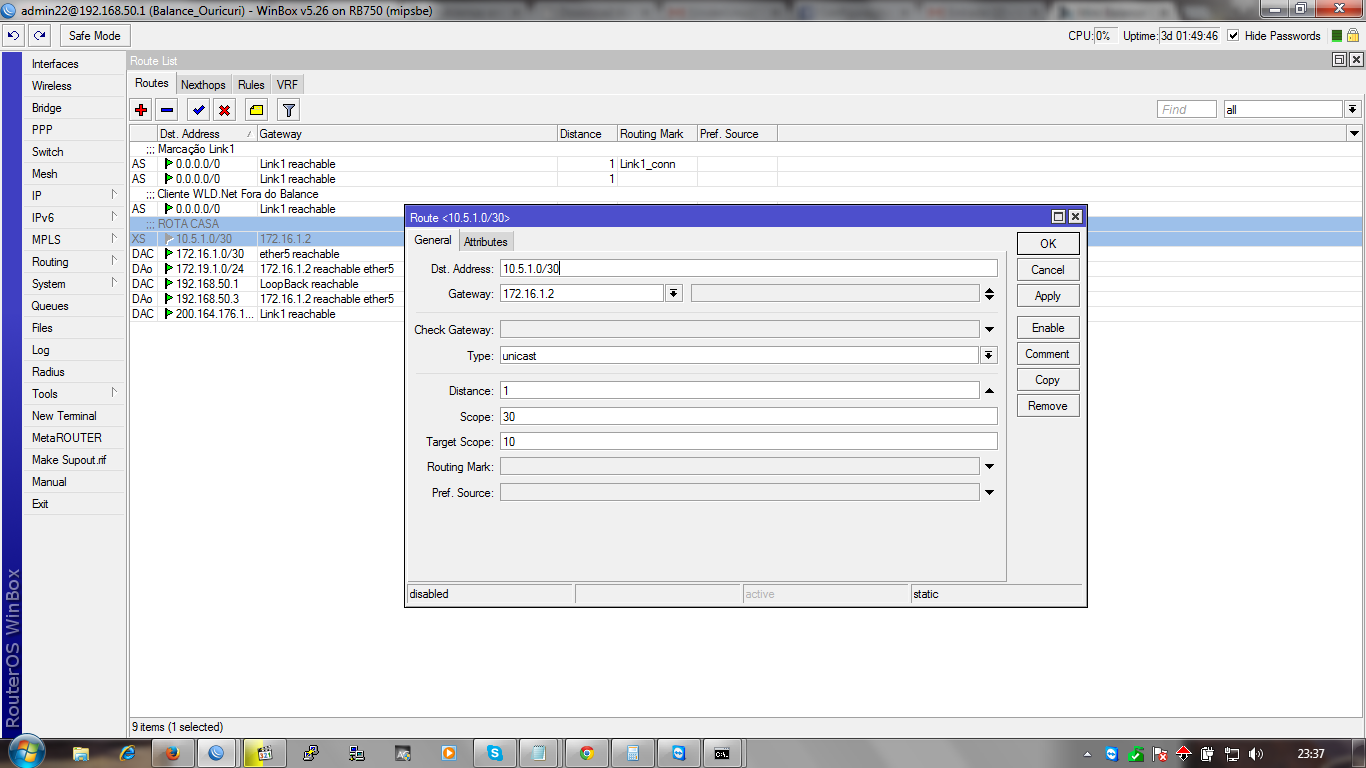Open the column chooser arrow in route table header
This screenshot has width=1366, height=768.
[x=1354, y=134]
